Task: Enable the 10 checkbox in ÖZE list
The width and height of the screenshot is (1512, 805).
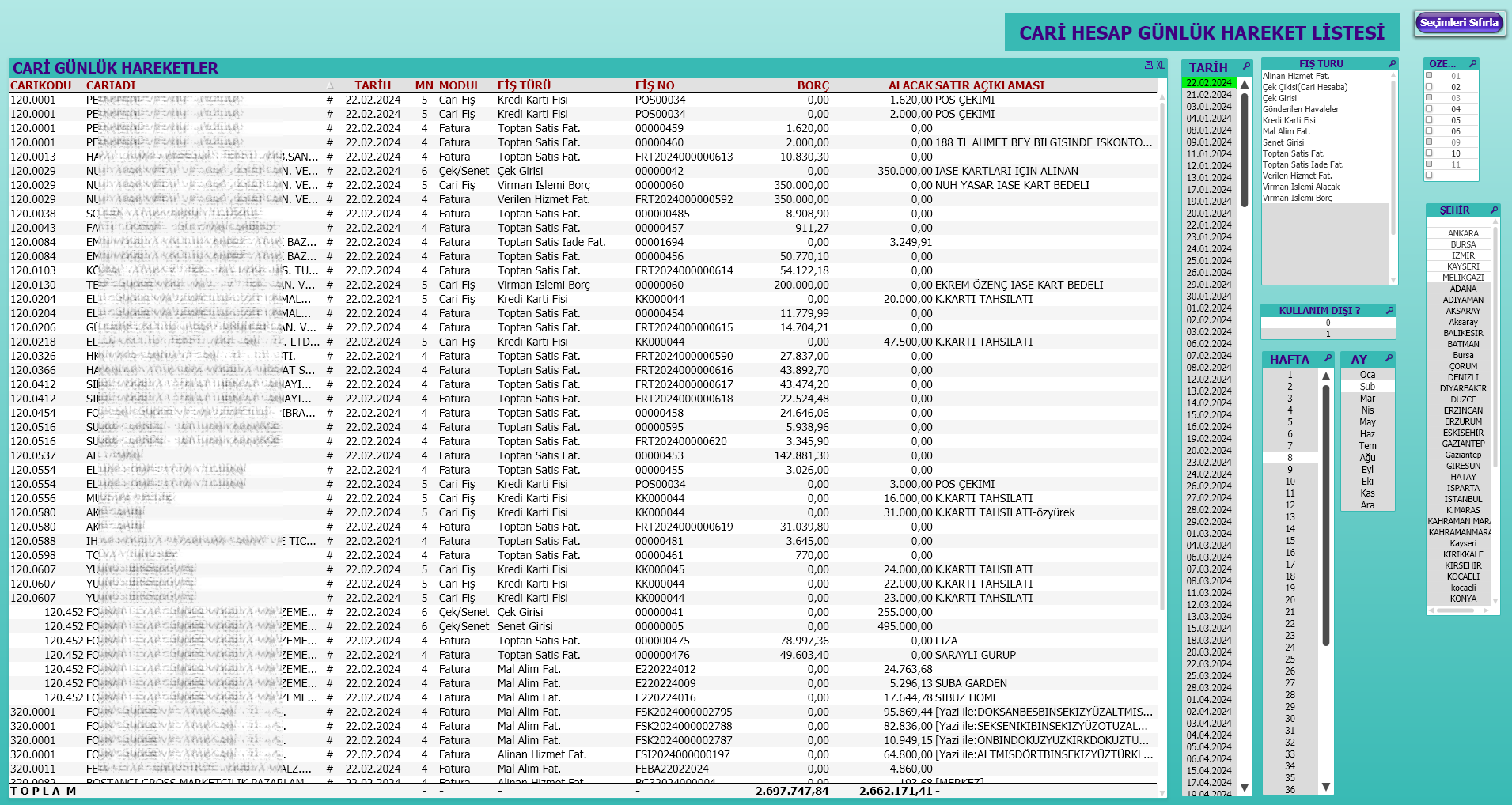Action: (x=1429, y=153)
